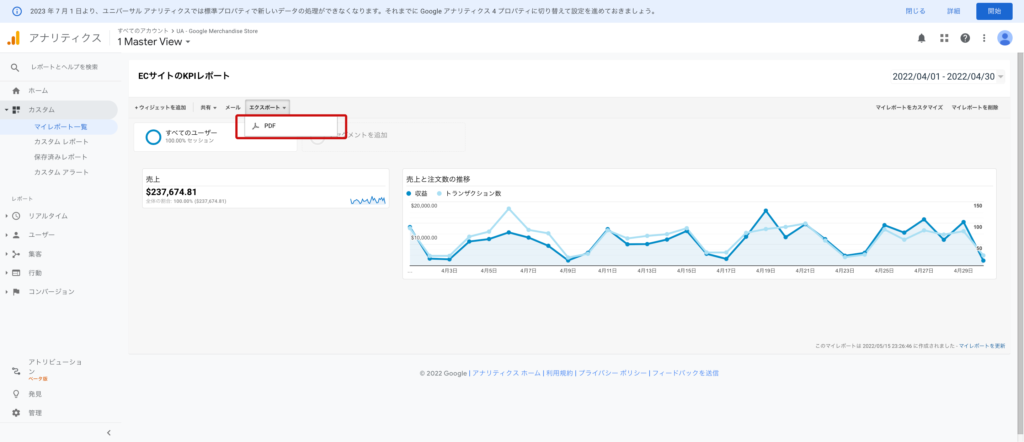
Task: Collapse the sidebar with the chevron
Action: click(x=109, y=432)
